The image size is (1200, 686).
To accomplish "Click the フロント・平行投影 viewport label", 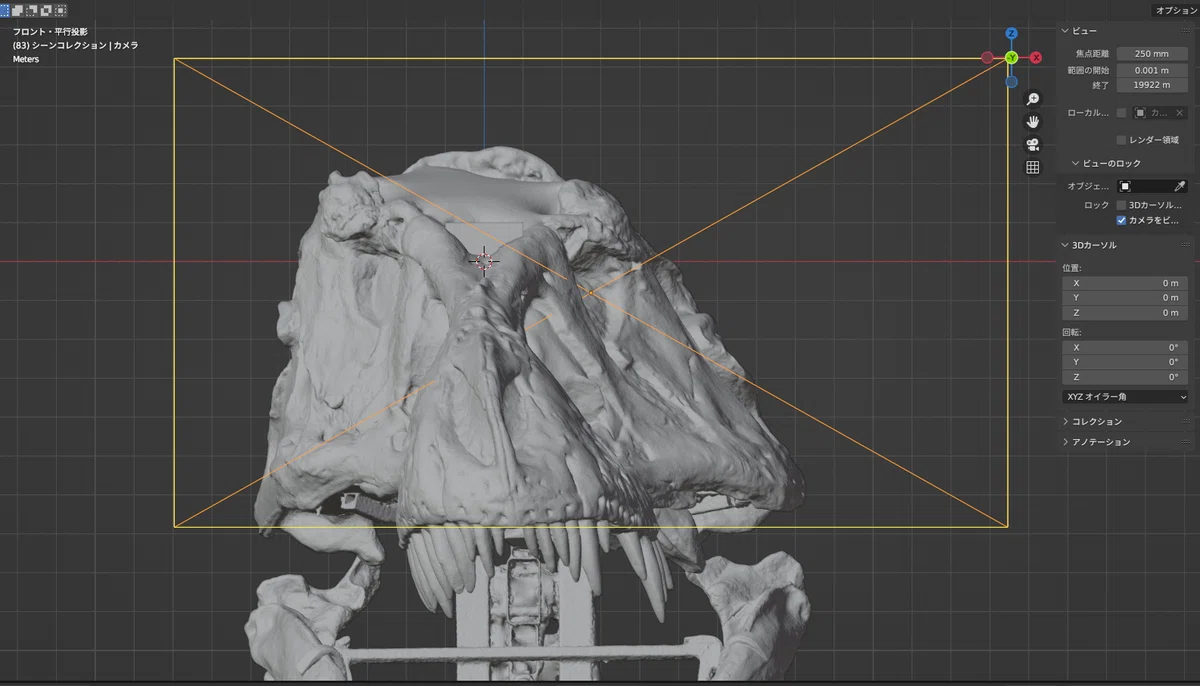I will (x=50, y=32).
